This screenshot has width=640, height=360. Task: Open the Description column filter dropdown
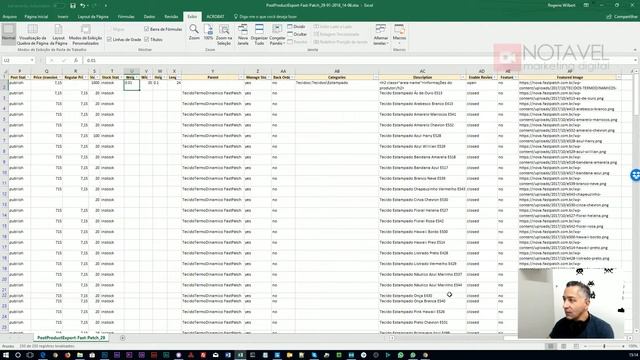(x=462, y=77)
